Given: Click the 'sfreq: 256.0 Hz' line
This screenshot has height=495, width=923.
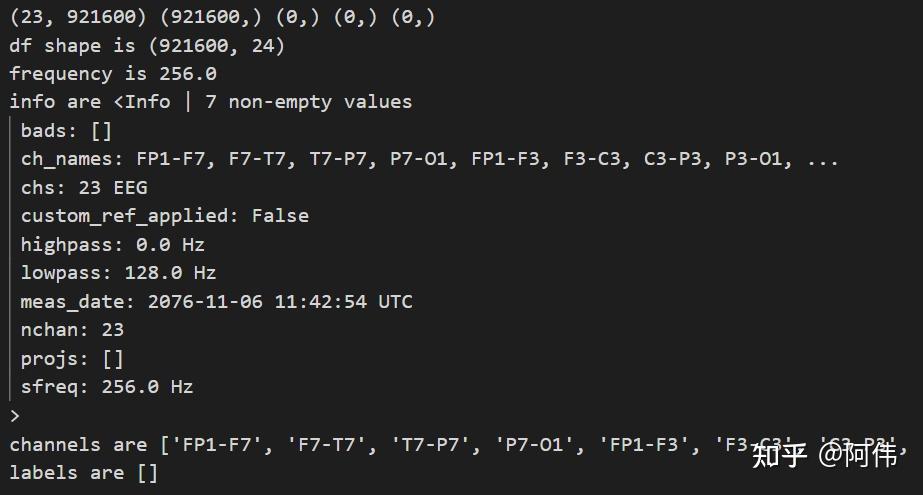Looking at the screenshot, I should pyautogui.click(x=107, y=387).
